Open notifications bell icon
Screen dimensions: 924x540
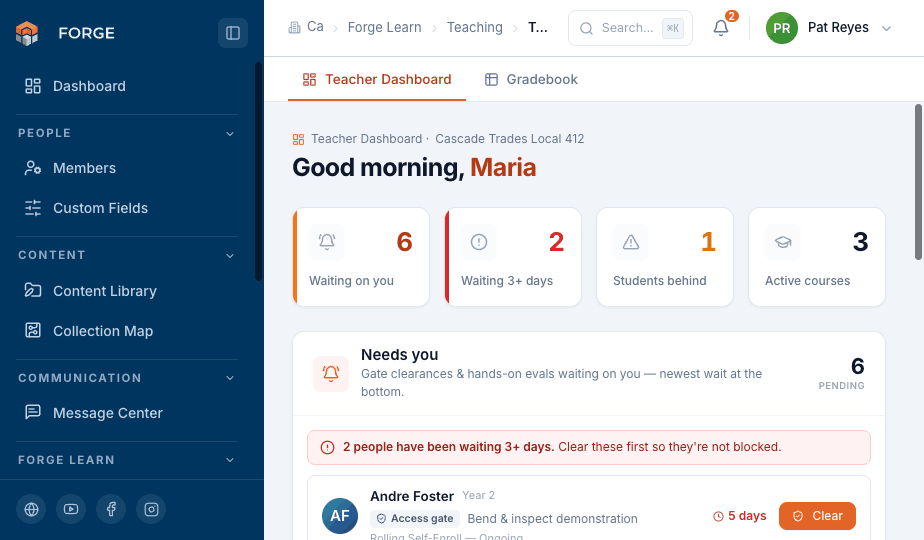721,28
